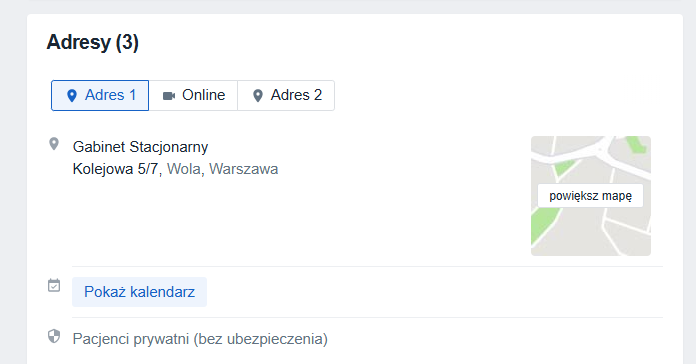Click the Gabinet Stacjonarny clinic name
The width and height of the screenshot is (696, 364).
140,147
